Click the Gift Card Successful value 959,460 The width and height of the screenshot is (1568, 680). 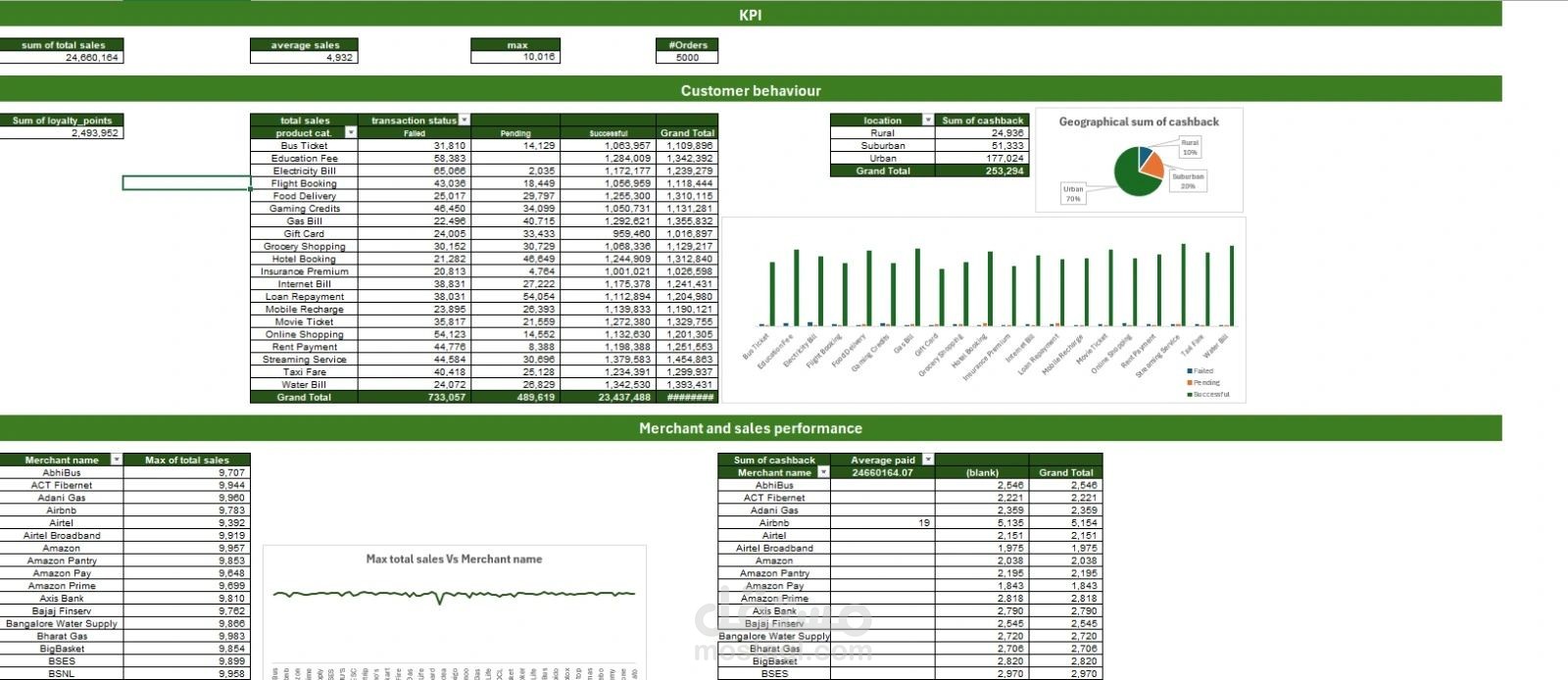click(608, 234)
